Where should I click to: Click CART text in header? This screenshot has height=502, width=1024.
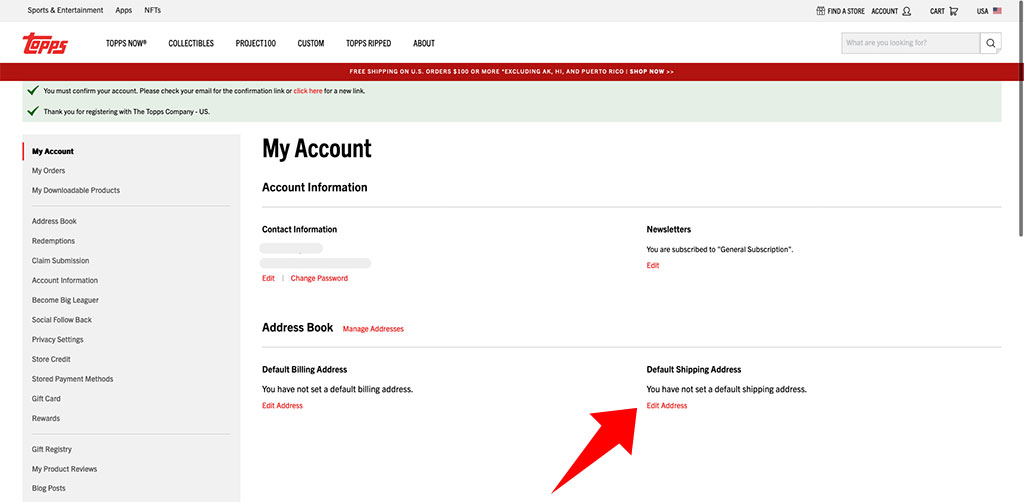pos(937,11)
